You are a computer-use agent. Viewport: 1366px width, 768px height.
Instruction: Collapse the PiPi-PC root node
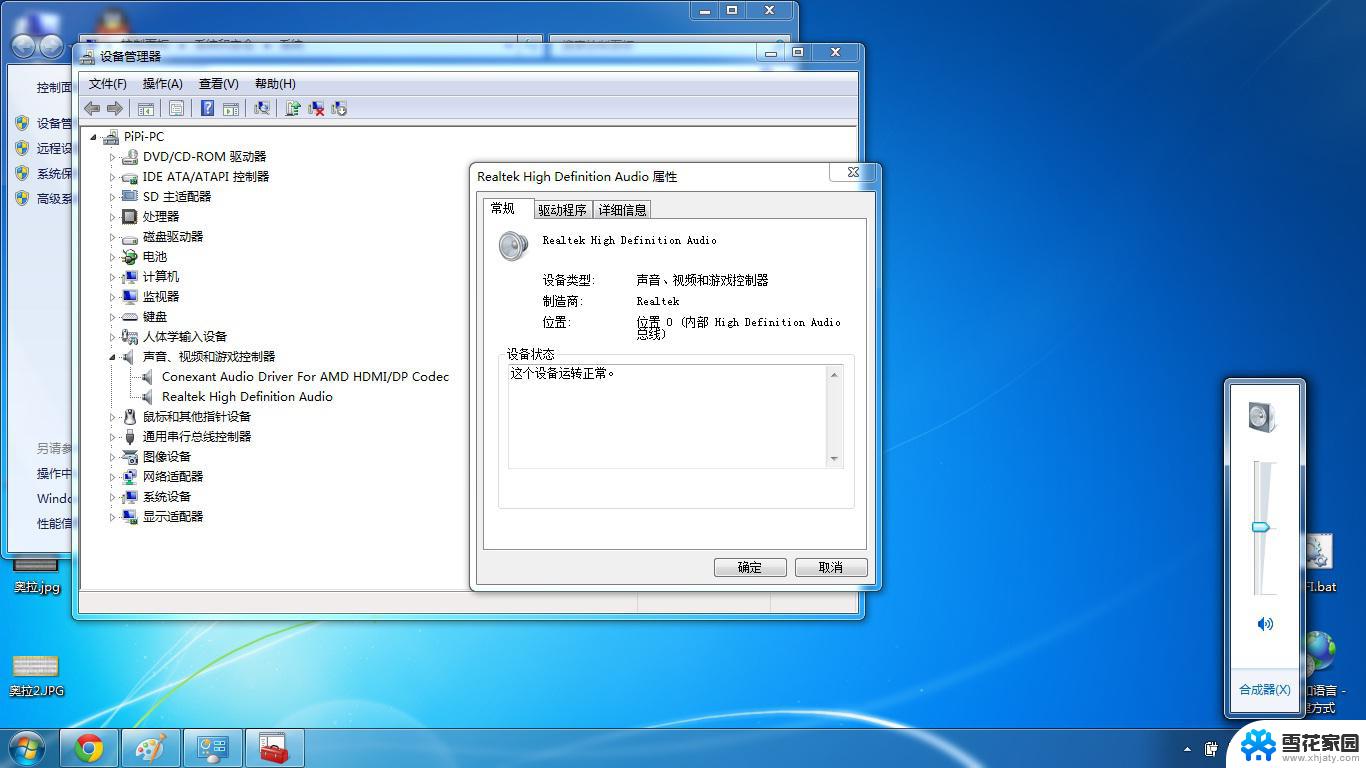94,137
